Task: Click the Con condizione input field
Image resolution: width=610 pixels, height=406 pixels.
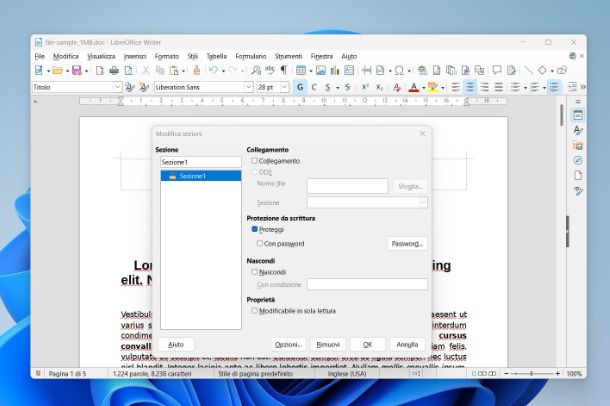Action: click(367, 284)
